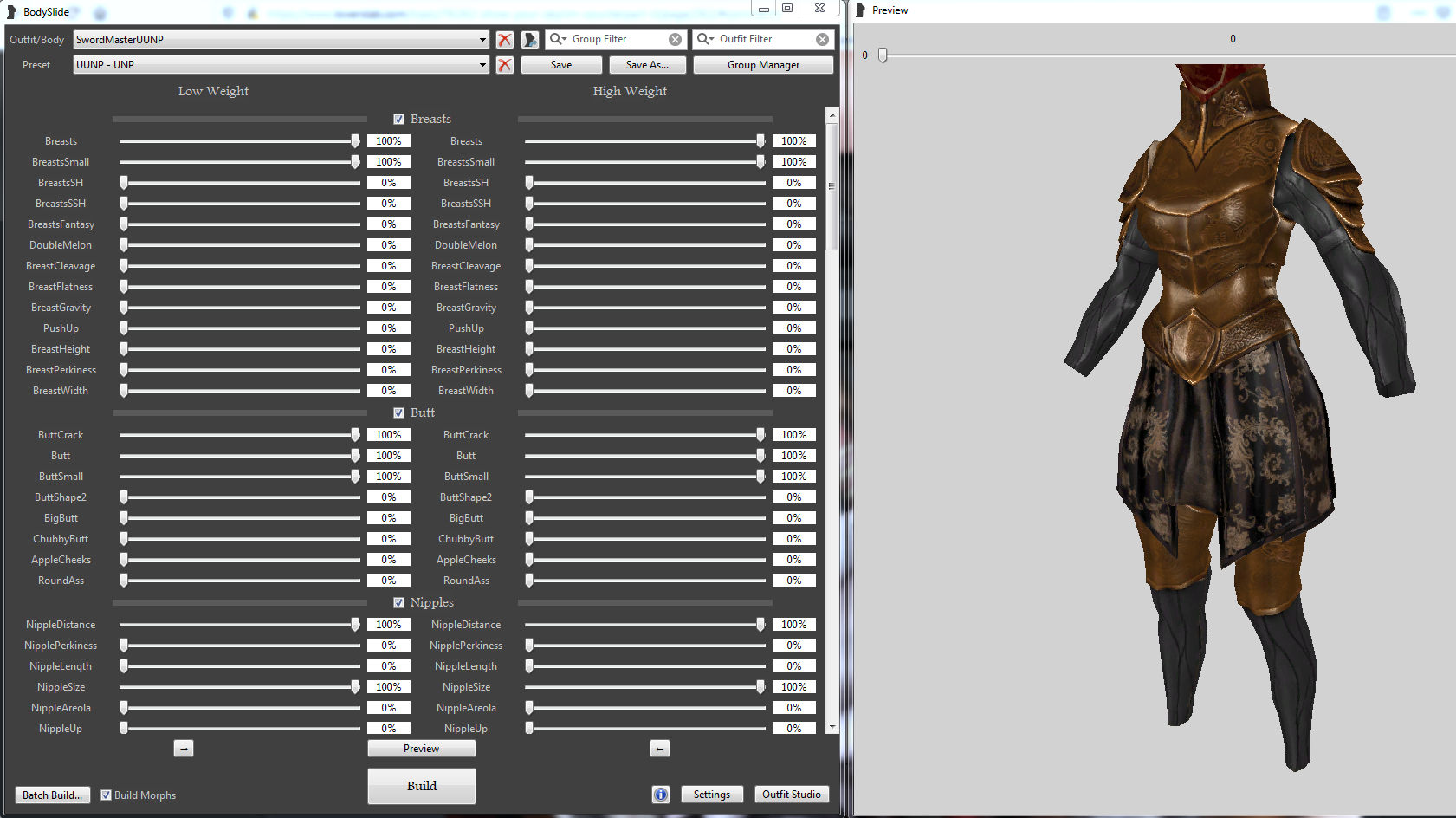Click the body reference icon beside the outfit dropdown

click(x=530, y=40)
